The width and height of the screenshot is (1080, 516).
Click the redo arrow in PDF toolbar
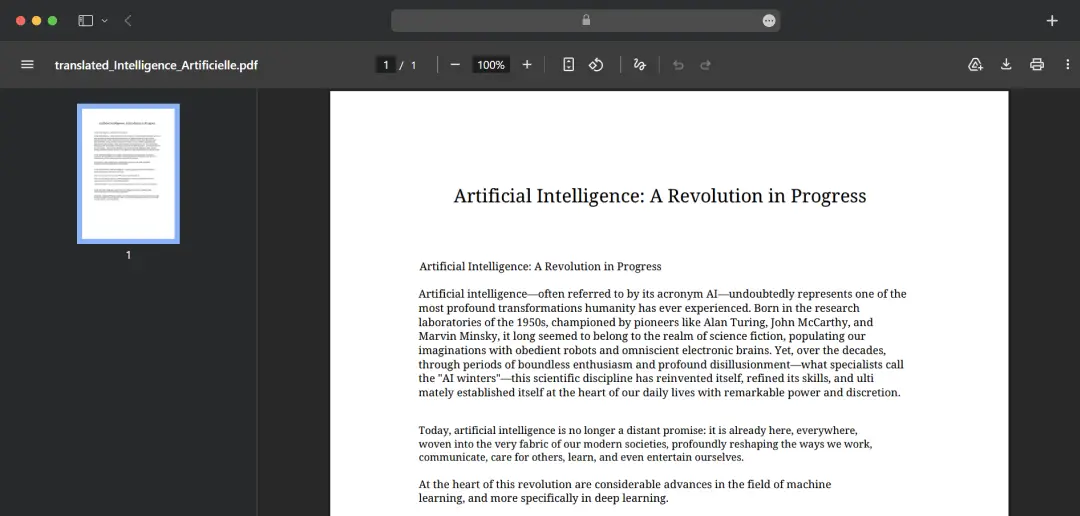coord(705,65)
